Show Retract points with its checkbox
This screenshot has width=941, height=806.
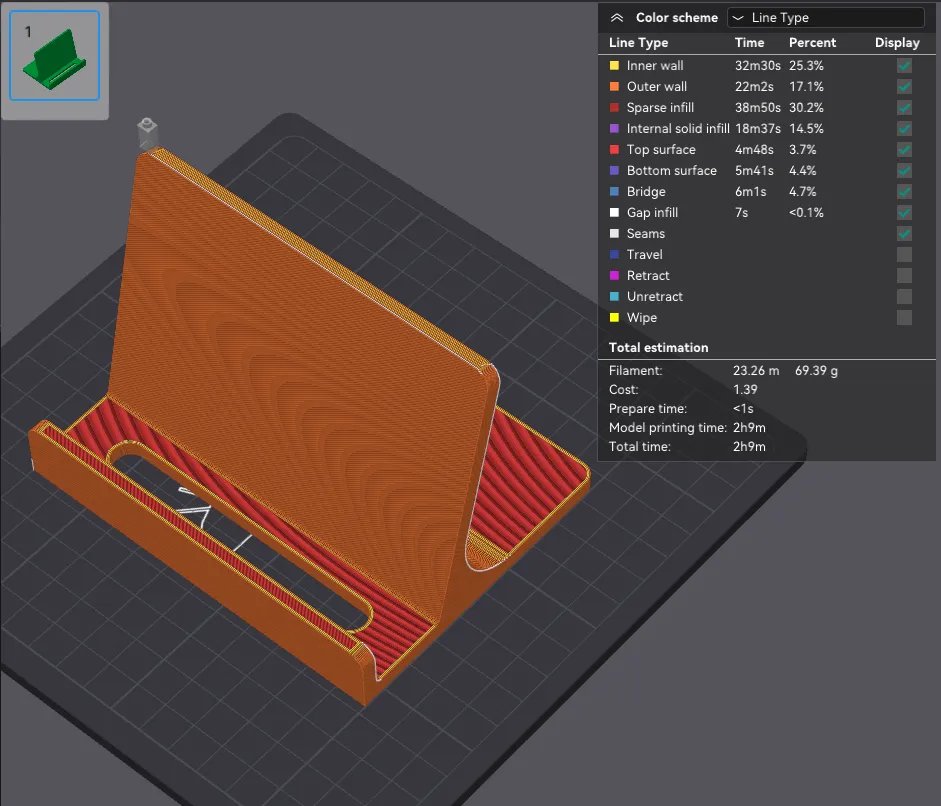click(904, 276)
